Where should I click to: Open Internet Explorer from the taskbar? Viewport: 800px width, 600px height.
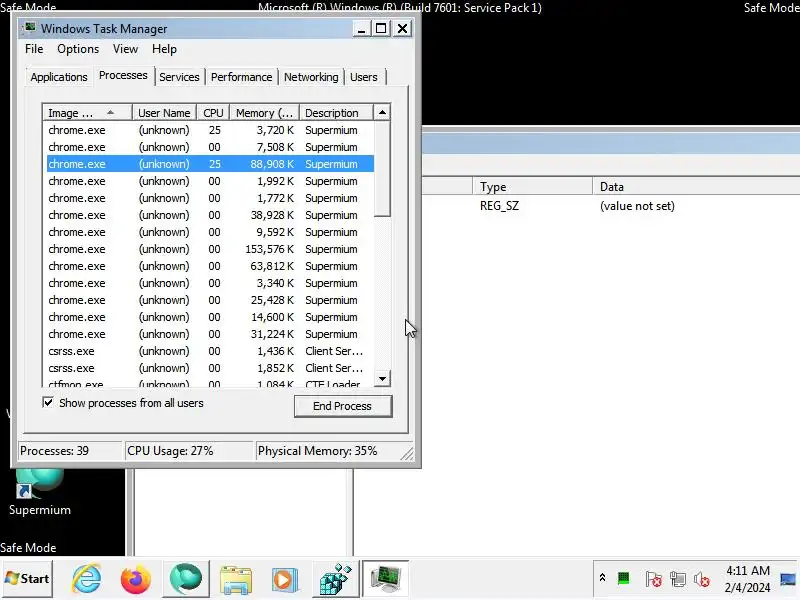[86, 579]
